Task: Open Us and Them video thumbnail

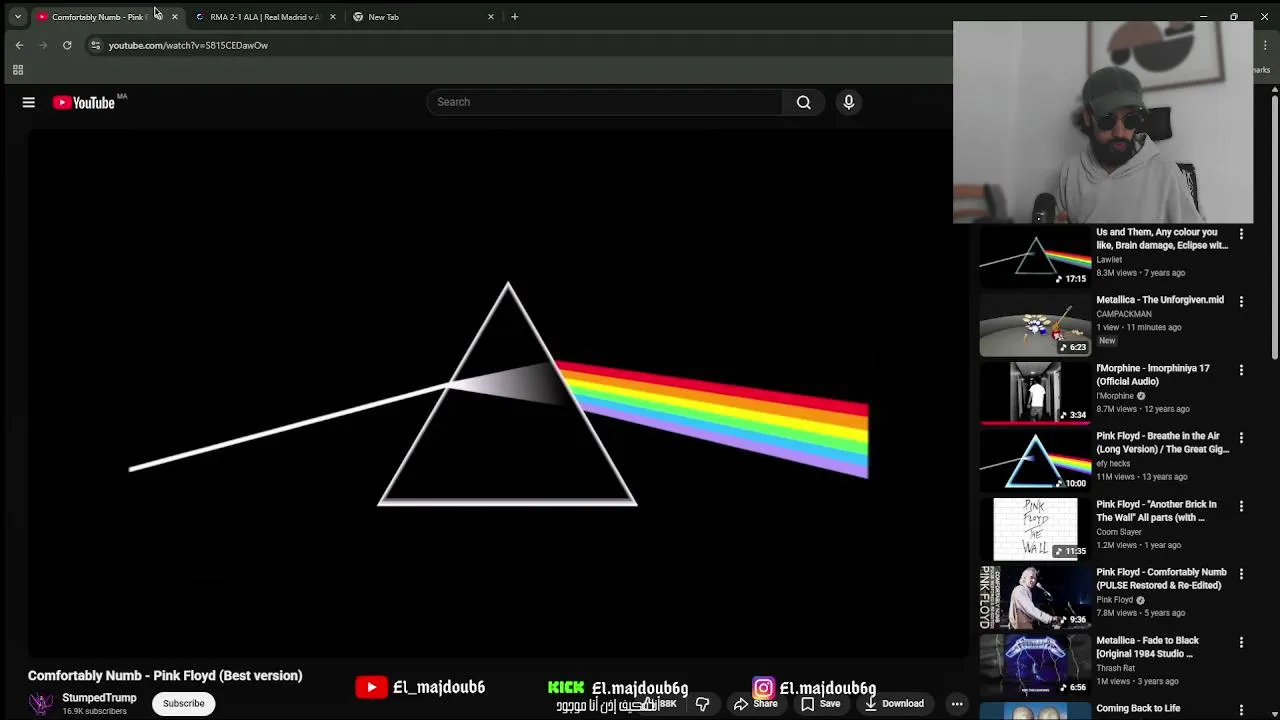Action: coord(1035,257)
